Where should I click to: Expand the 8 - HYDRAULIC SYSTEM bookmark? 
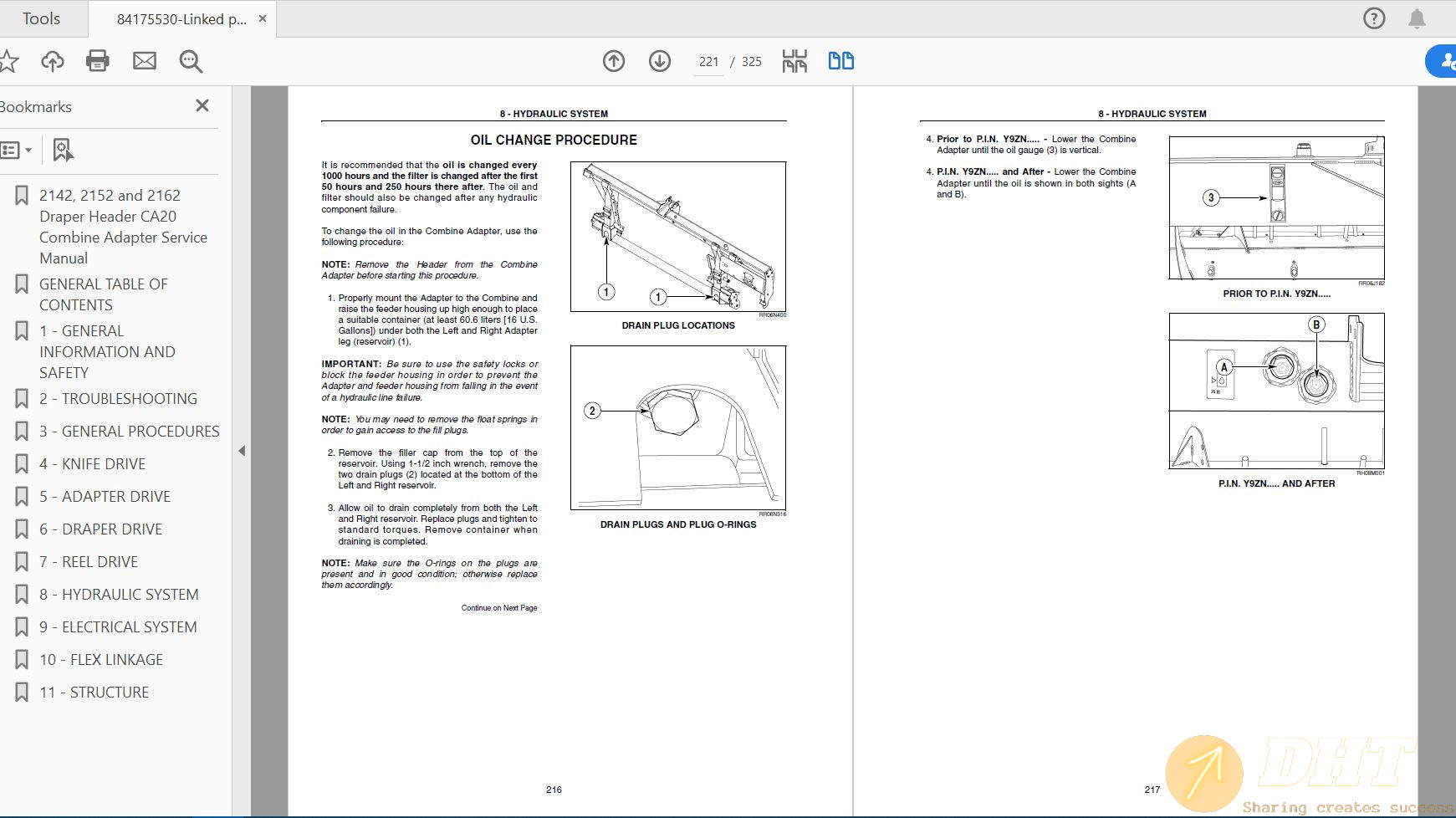click(x=118, y=594)
